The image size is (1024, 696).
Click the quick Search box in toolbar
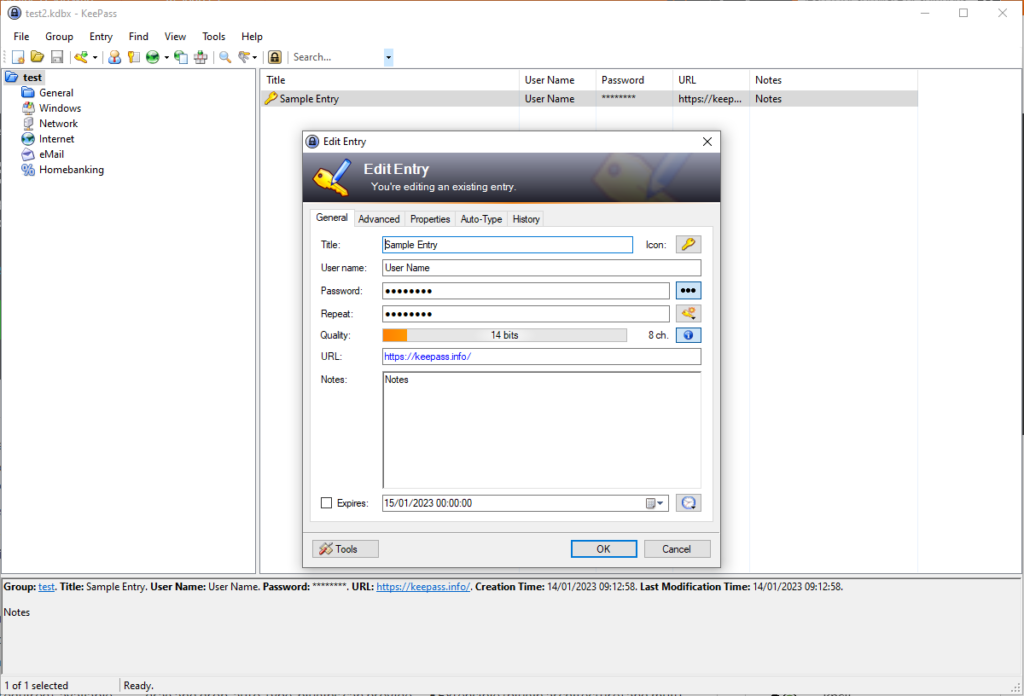336,57
